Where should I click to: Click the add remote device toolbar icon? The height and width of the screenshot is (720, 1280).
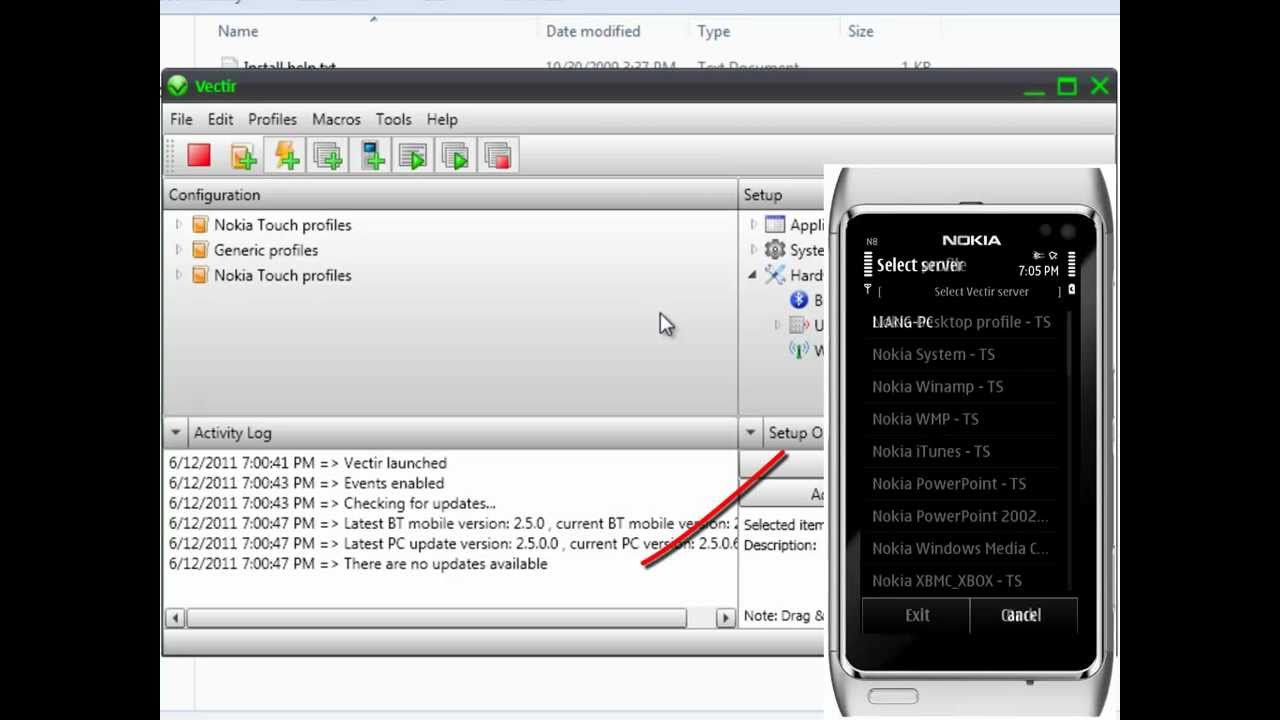pos(373,156)
